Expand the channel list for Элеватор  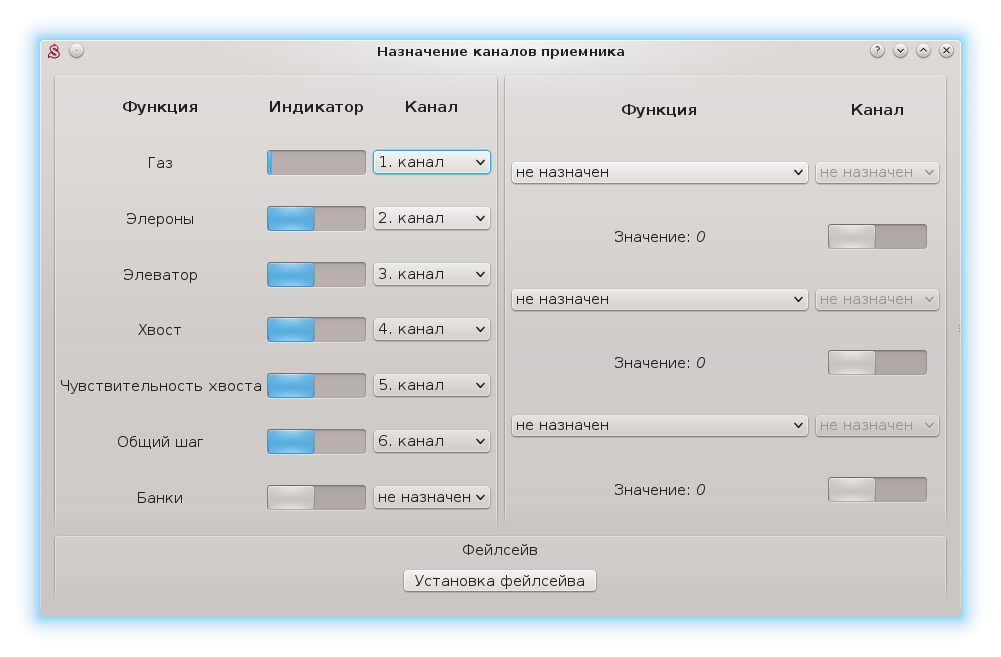pyautogui.click(x=431, y=274)
